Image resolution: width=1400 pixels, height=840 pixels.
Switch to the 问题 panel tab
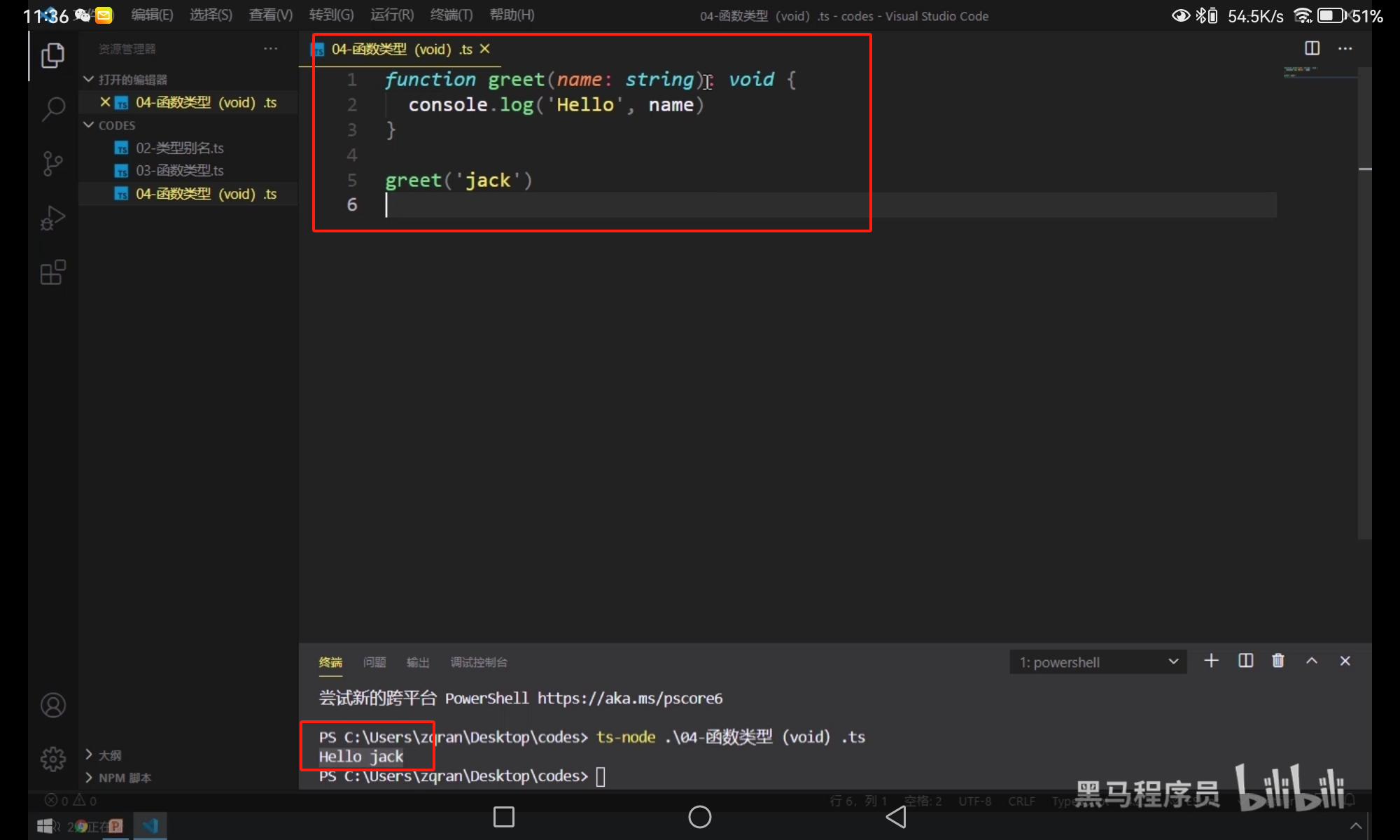click(x=374, y=662)
